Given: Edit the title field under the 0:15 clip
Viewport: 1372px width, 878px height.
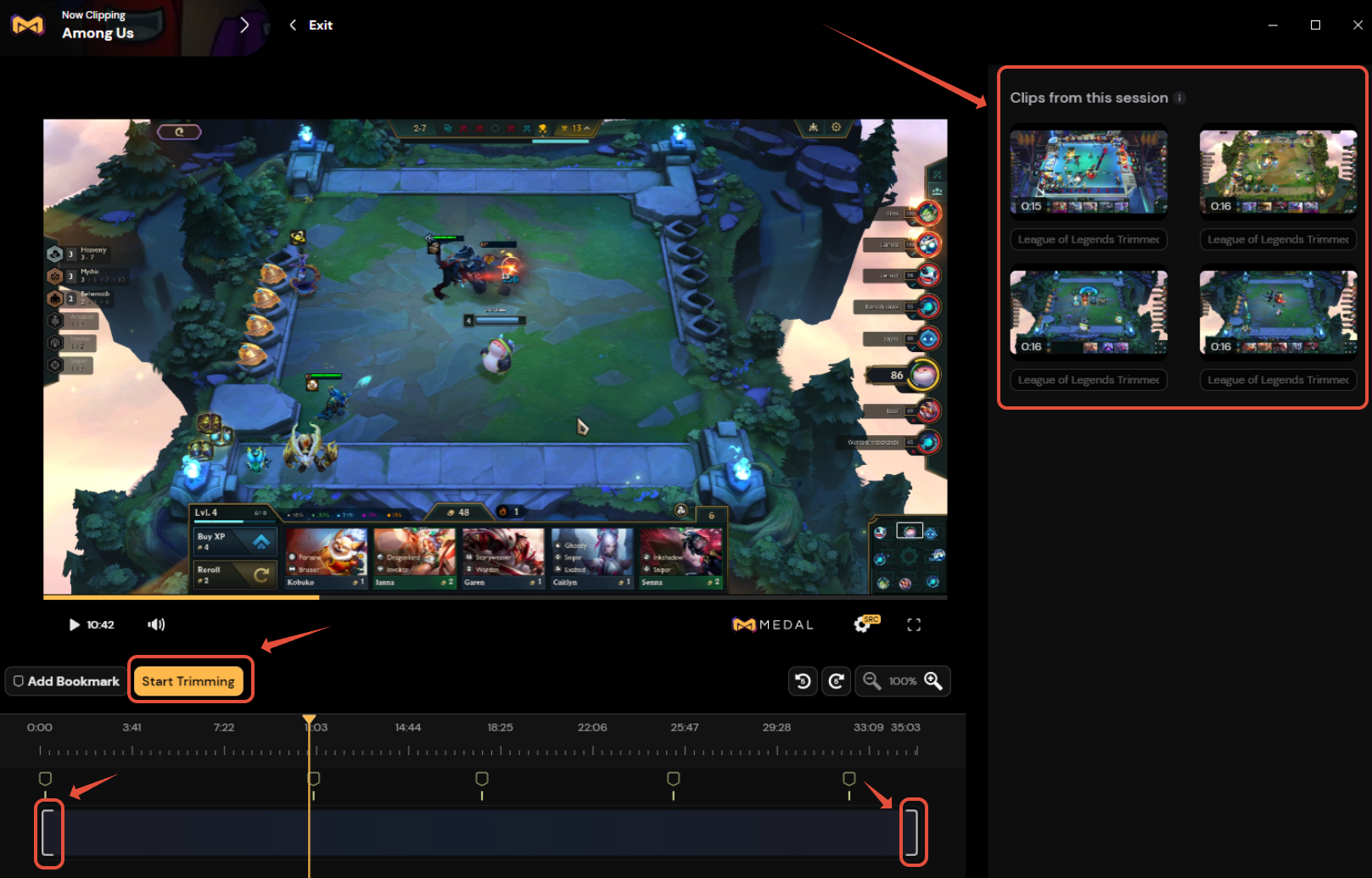Looking at the screenshot, I should [x=1089, y=239].
